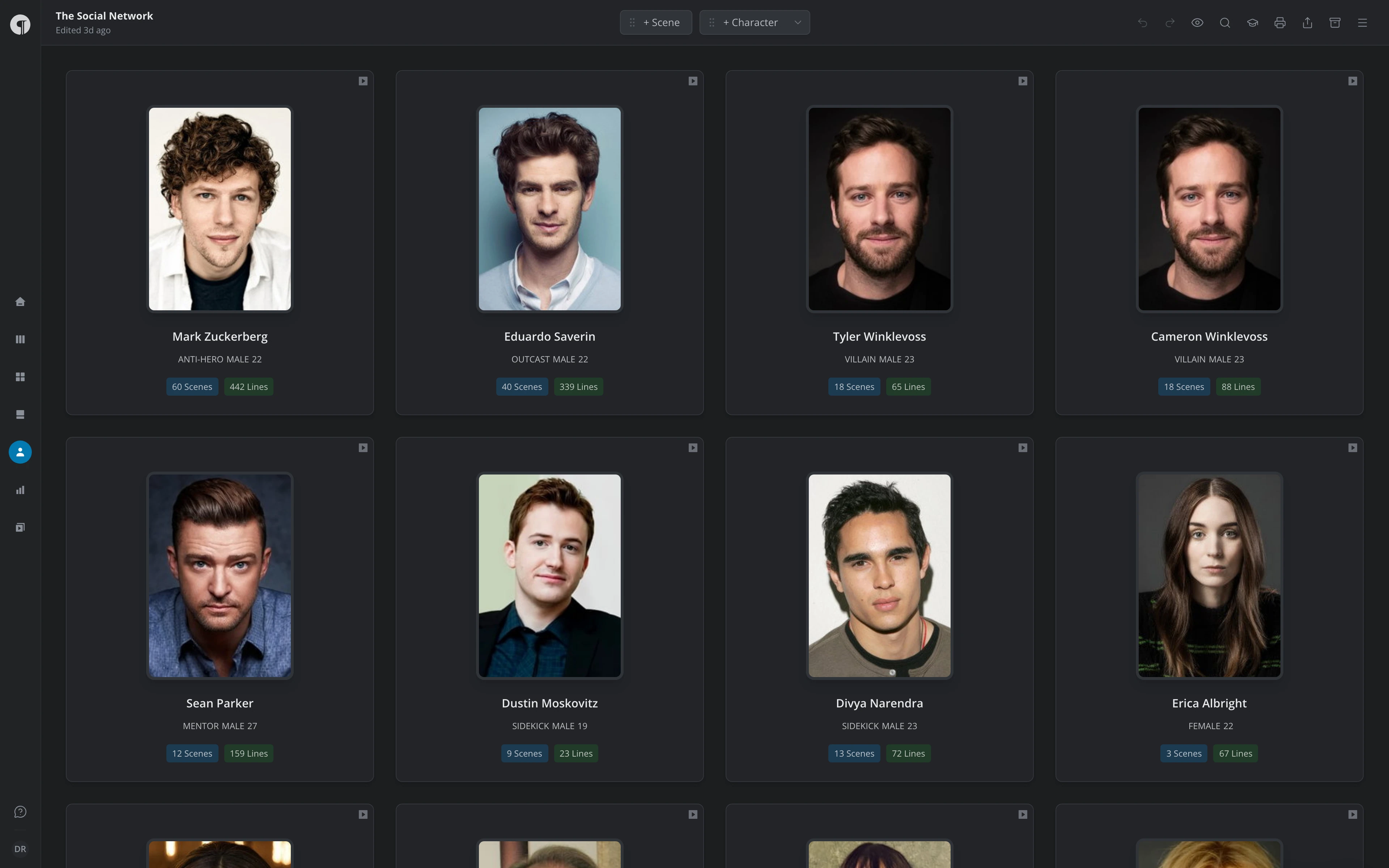Screen dimensions: 1389x868
Task: Select the characters person sidebar icon
Action: pos(20,452)
